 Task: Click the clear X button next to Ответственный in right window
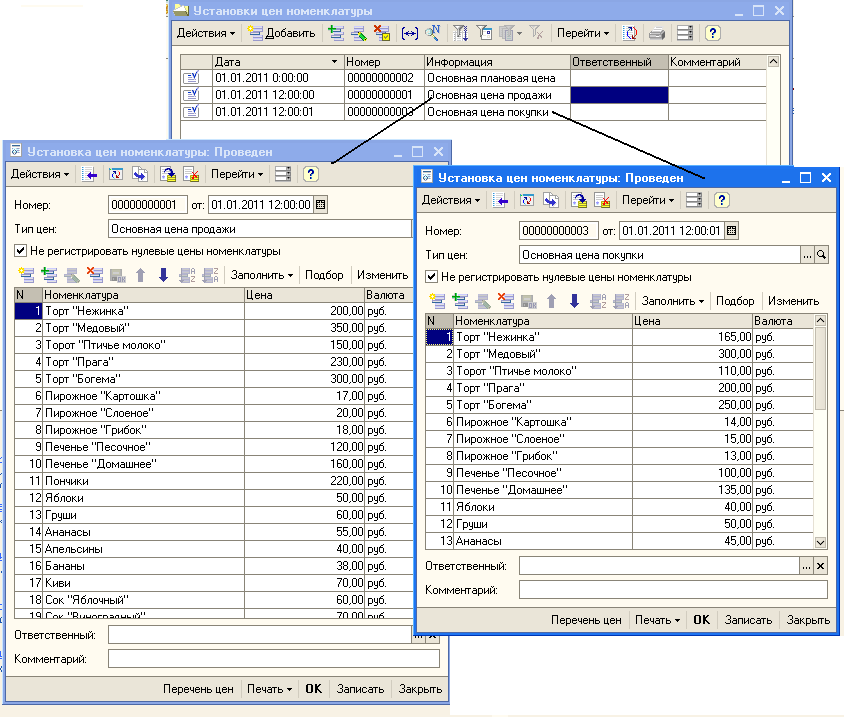point(821,566)
